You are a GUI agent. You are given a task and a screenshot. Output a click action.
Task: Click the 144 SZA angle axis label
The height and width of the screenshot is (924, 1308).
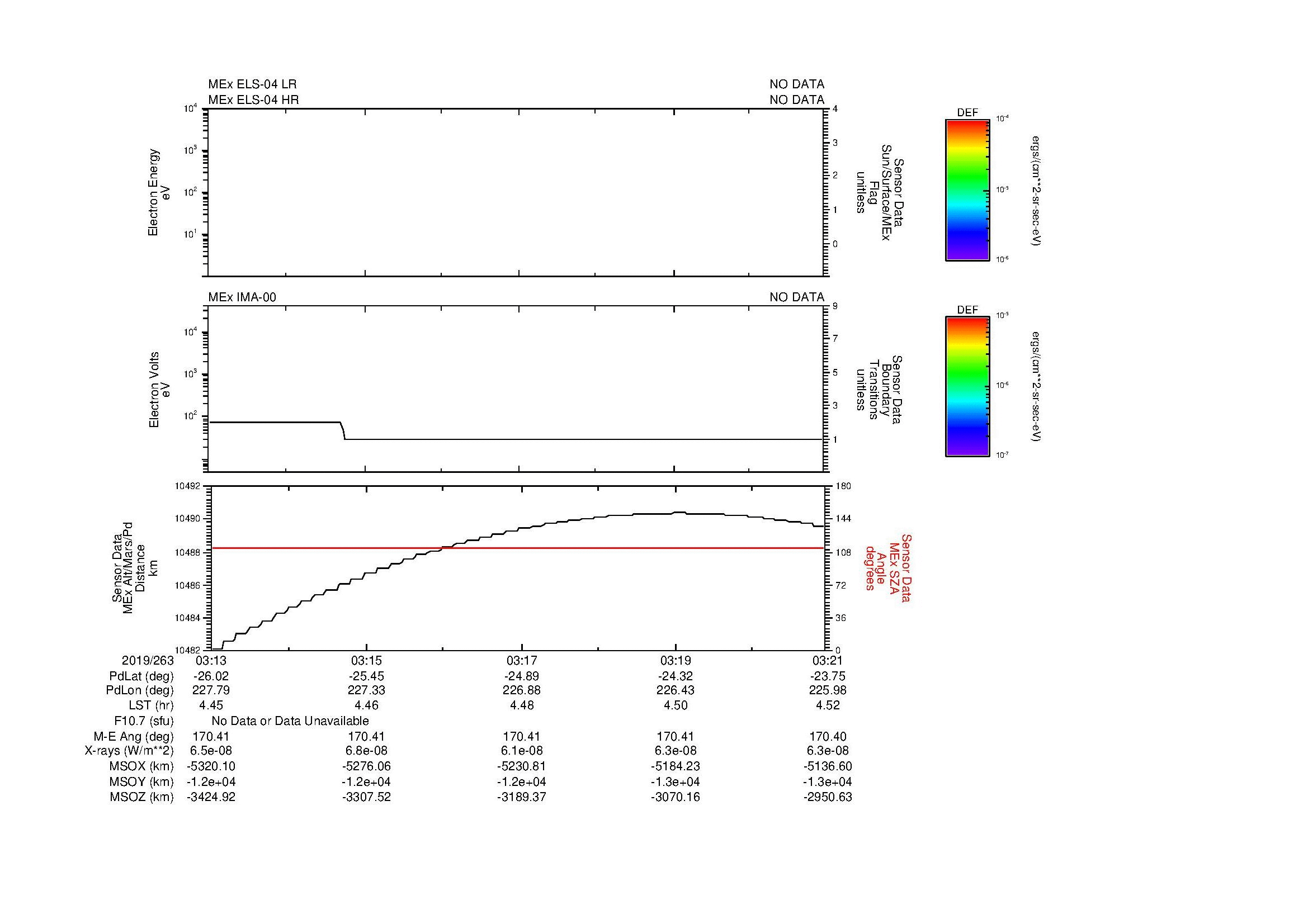coord(843,519)
